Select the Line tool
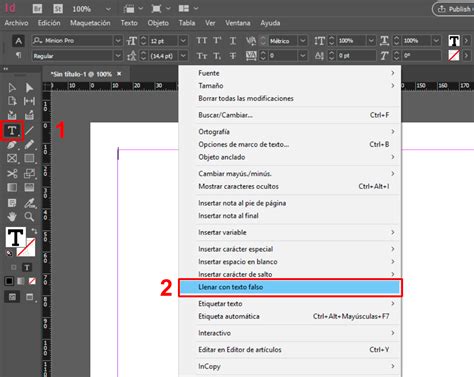Viewport: 474px width, 377px height. (29, 130)
